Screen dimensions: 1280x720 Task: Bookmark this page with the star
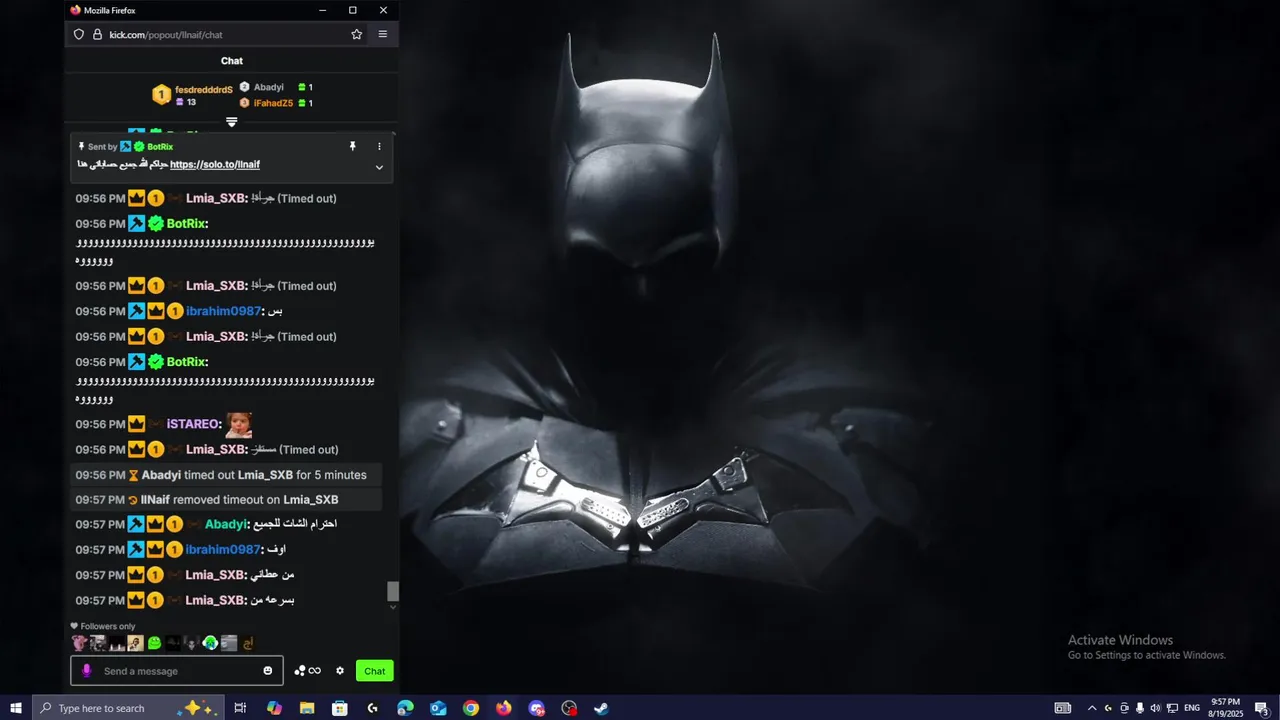tap(357, 34)
